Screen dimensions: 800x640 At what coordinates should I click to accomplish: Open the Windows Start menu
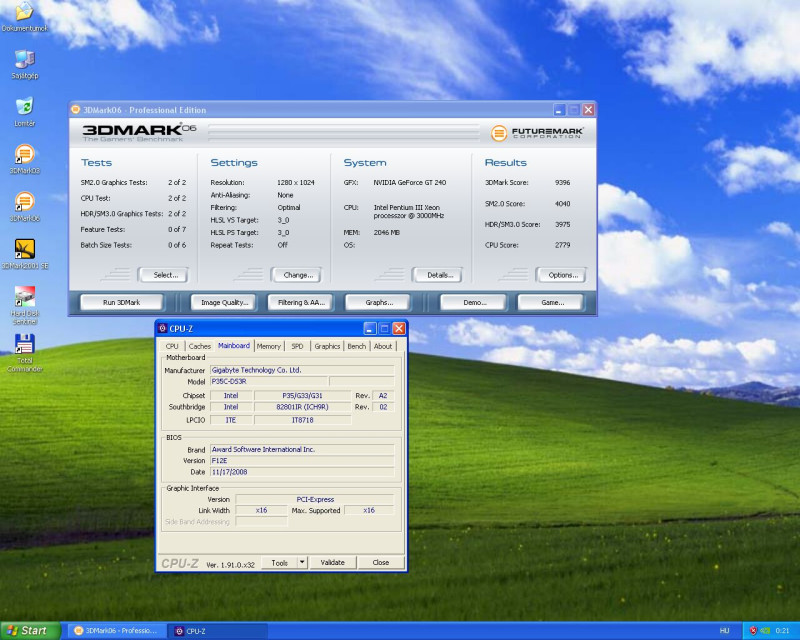pyautogui.click(x=30, y=631)
